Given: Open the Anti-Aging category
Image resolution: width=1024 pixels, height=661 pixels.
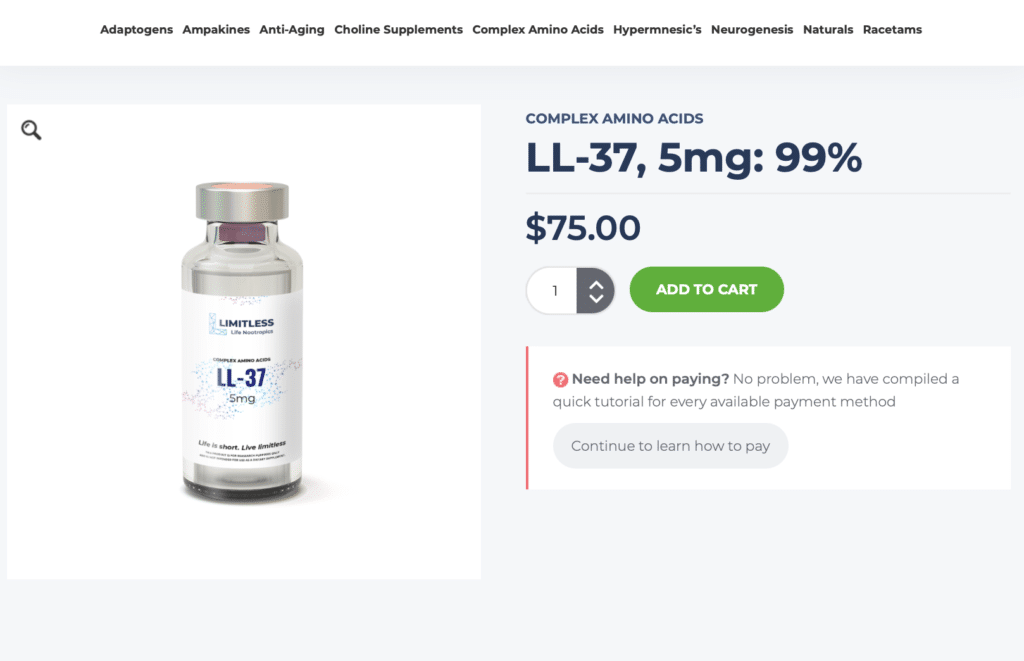Looking at the screenshot, I should pos(292,29).
